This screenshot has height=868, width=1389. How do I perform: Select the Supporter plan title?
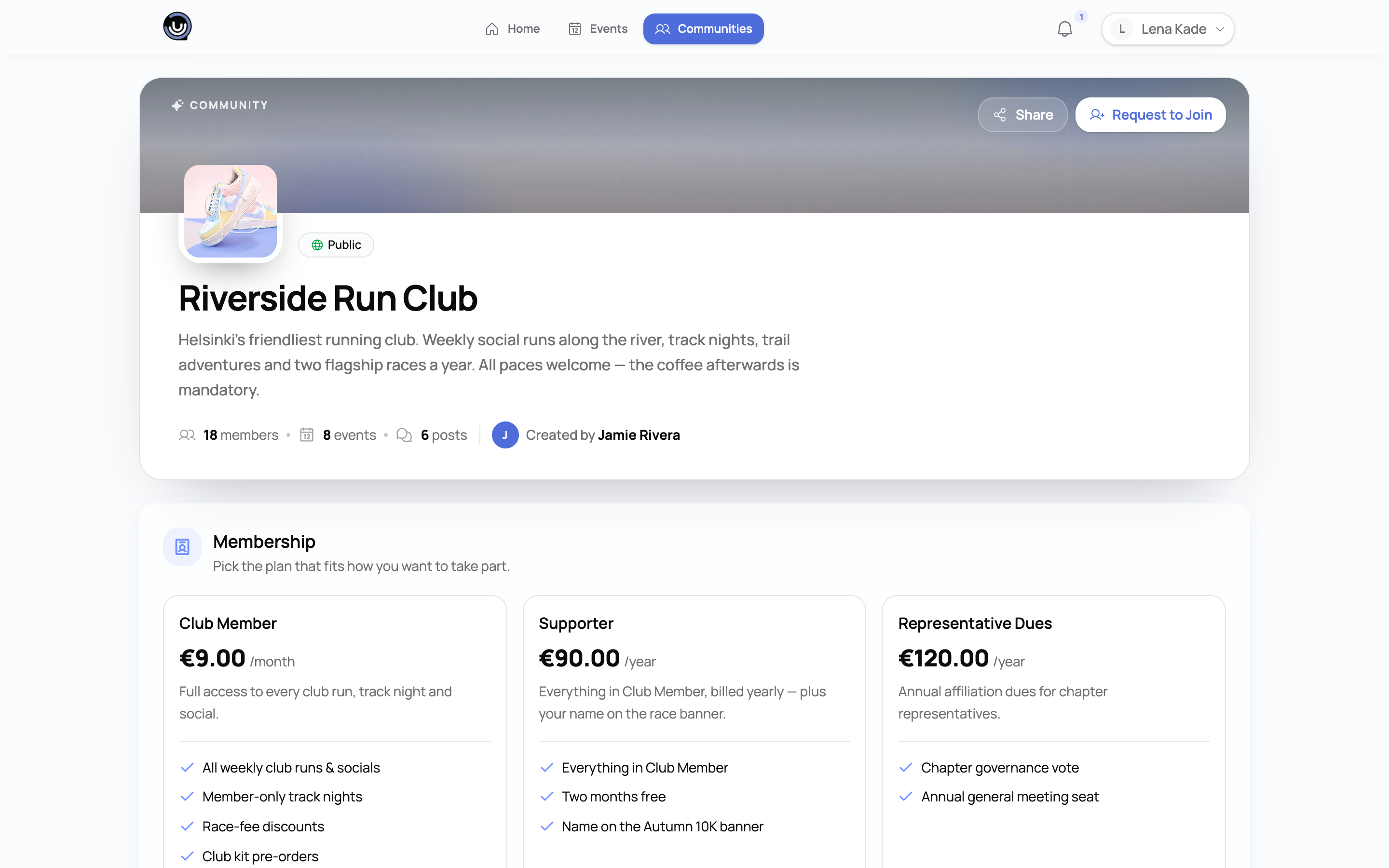(576, 624)
